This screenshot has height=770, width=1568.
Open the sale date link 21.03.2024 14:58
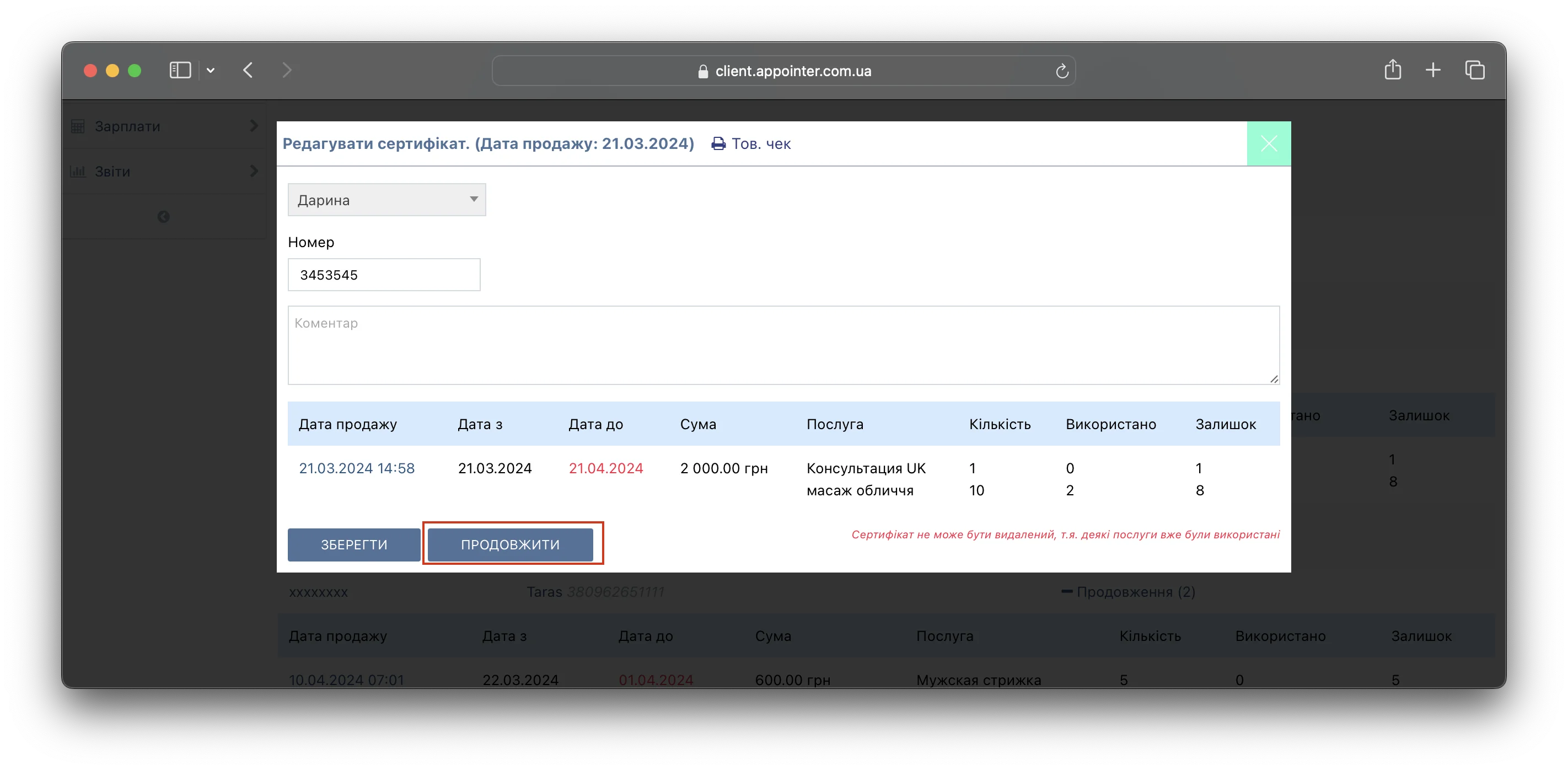(x=357, y=468)
